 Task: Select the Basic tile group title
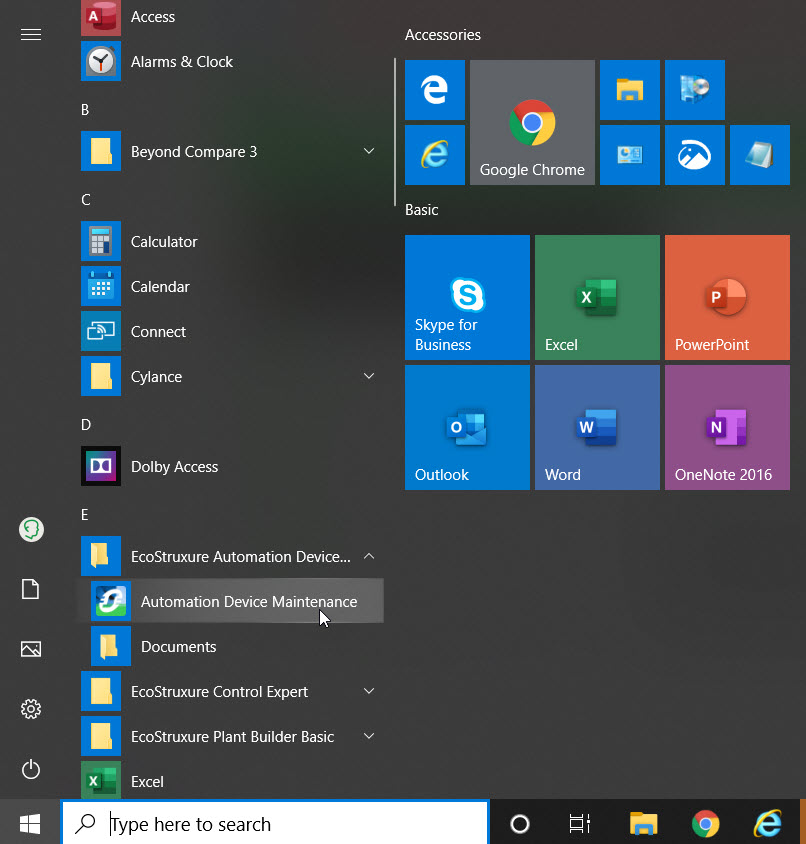[422, 210]
